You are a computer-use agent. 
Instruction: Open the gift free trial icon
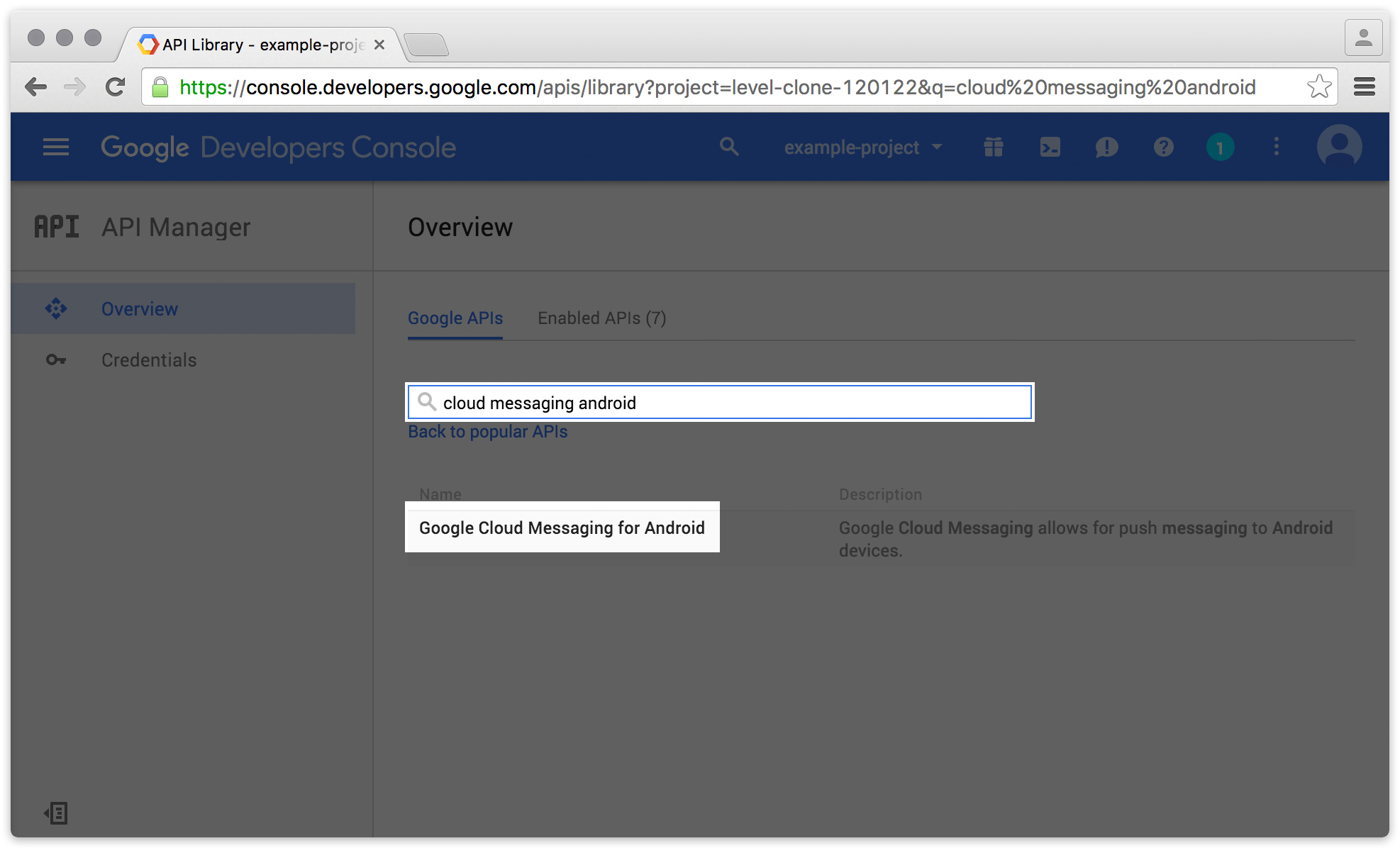point(993,147)
